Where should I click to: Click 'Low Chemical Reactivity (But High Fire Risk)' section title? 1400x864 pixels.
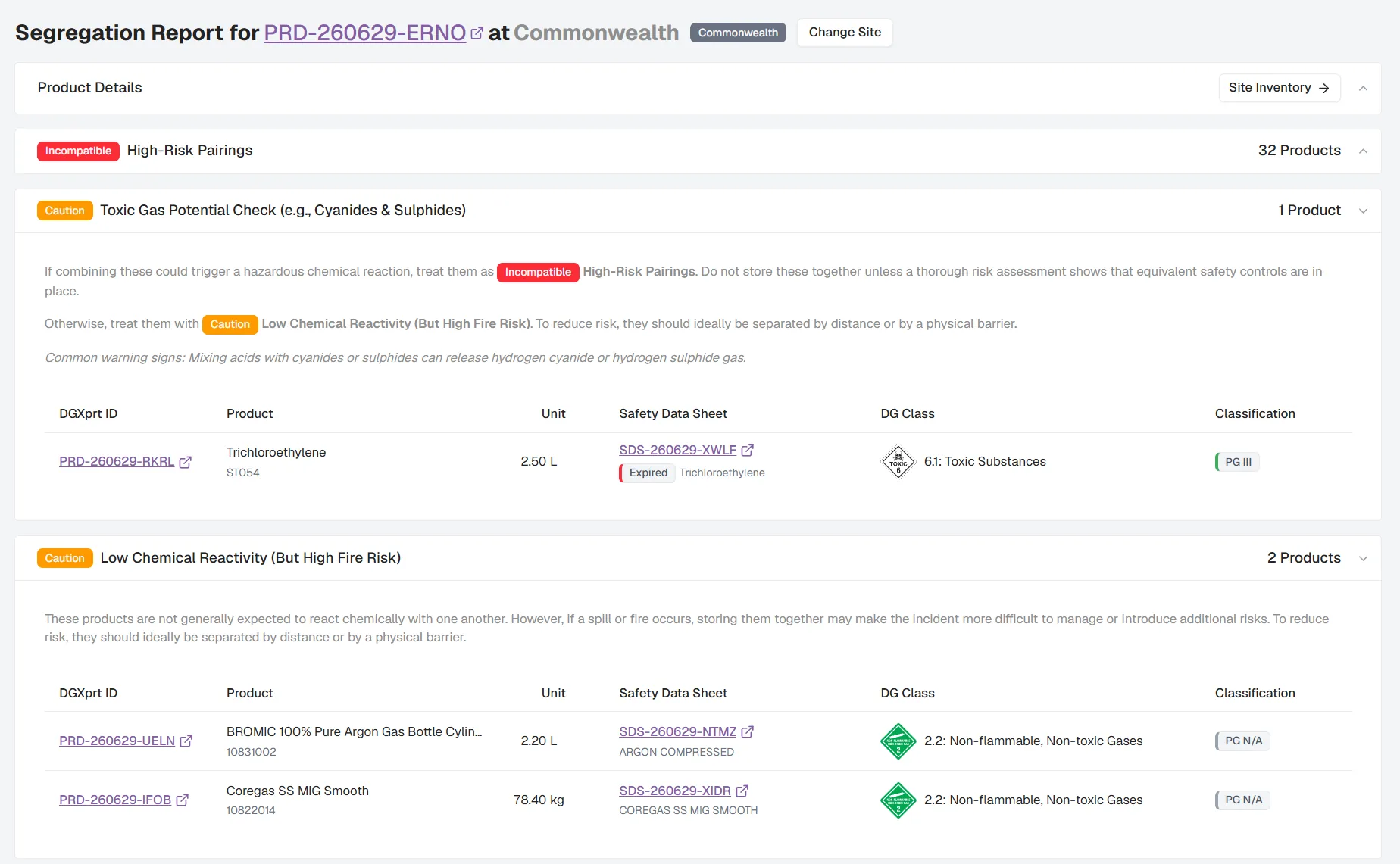(250, 557)
